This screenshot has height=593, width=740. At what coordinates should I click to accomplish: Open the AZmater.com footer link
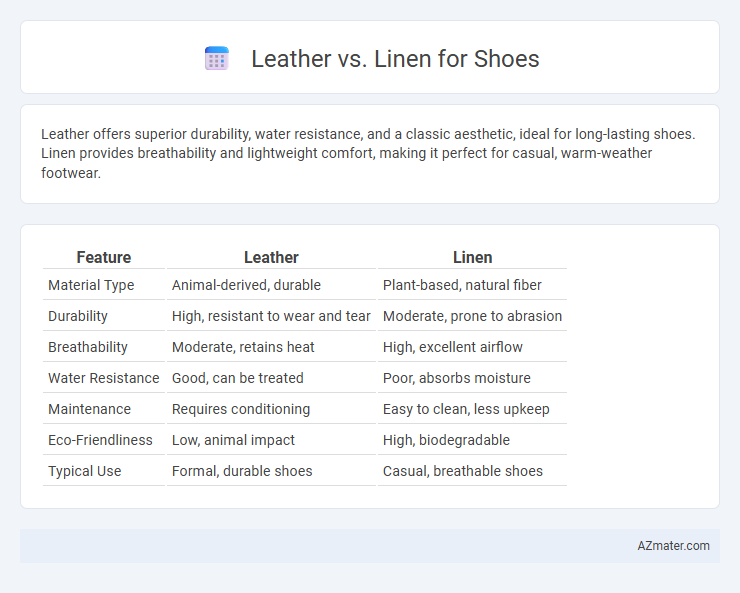[x=673, y=546]
